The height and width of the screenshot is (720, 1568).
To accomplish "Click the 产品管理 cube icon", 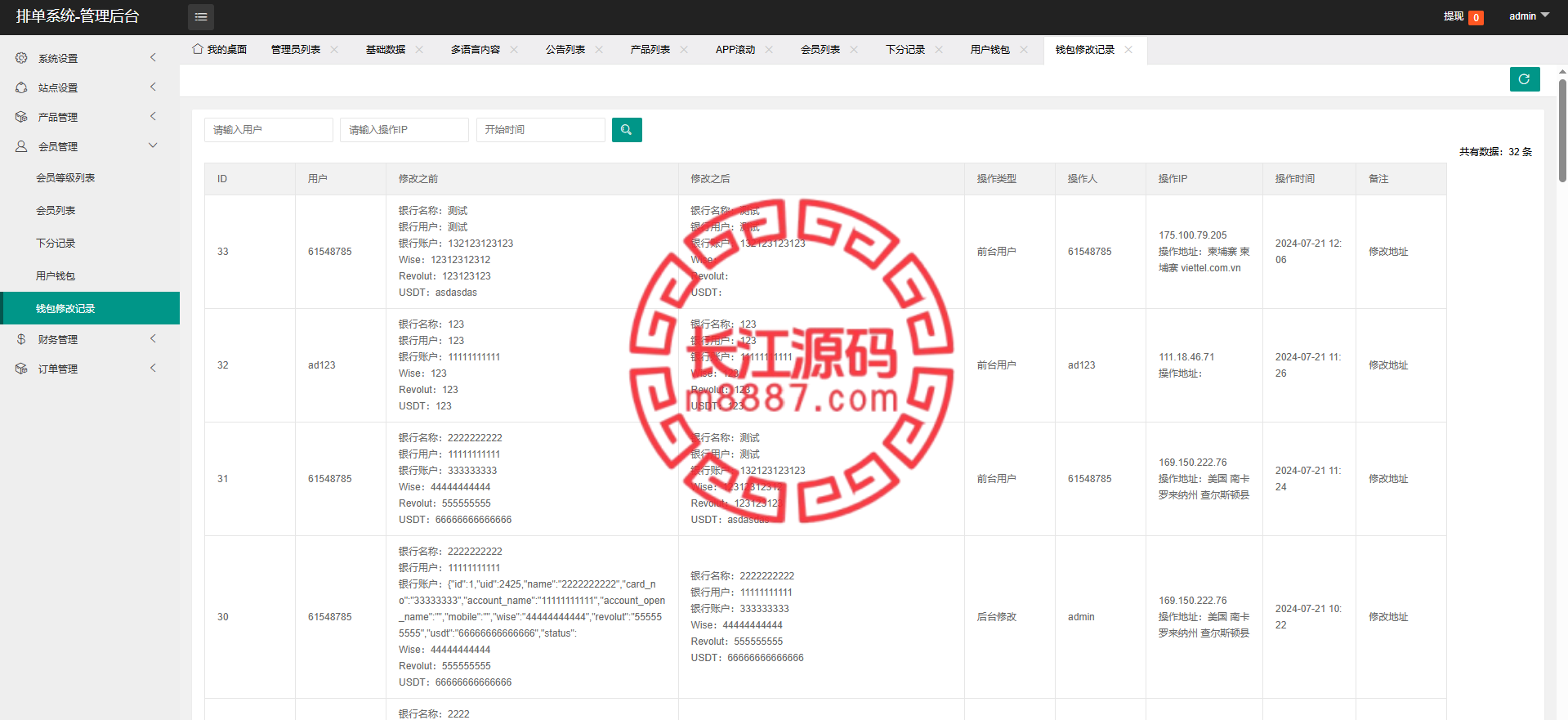I will [21, 117].
